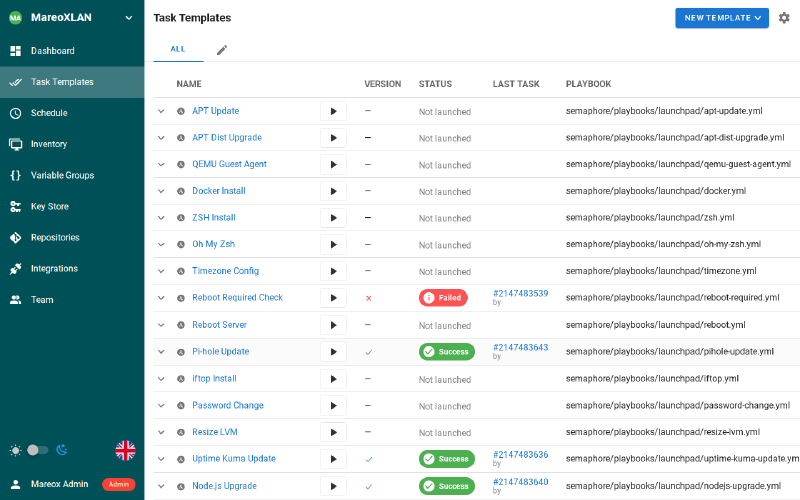Click the sun light mode icon
Viewport: 800px width, 500px height.
(15, 451)
